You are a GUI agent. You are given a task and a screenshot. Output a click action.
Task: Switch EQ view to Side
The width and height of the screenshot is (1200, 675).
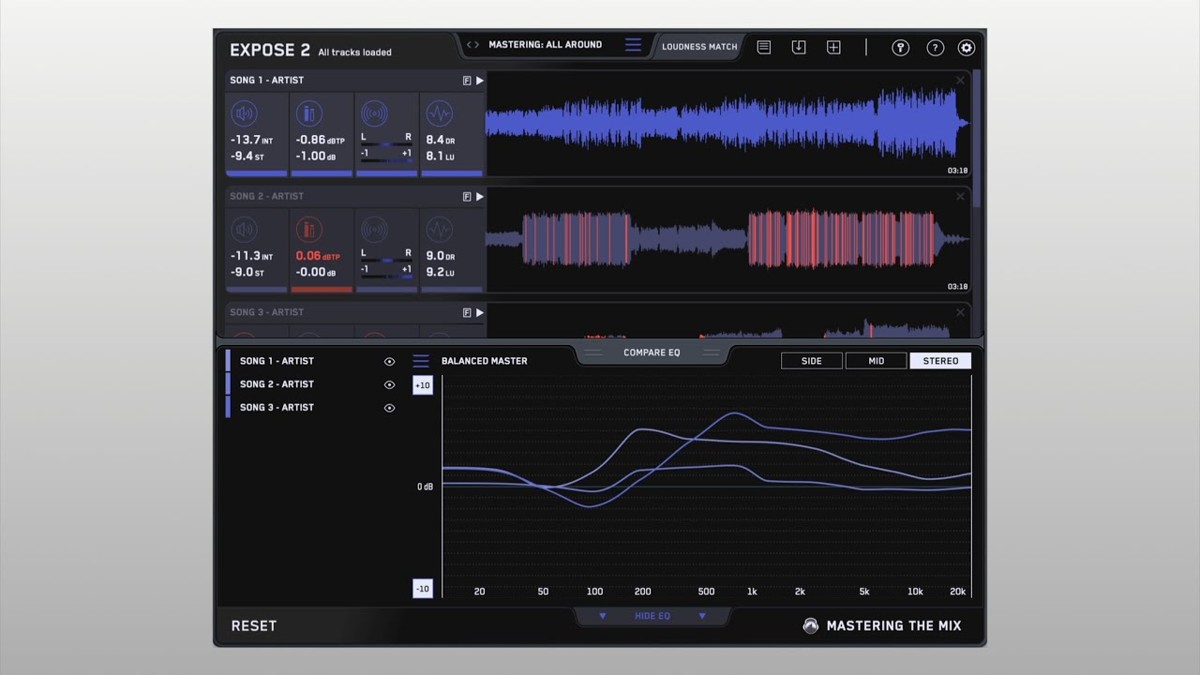[812, 361]
